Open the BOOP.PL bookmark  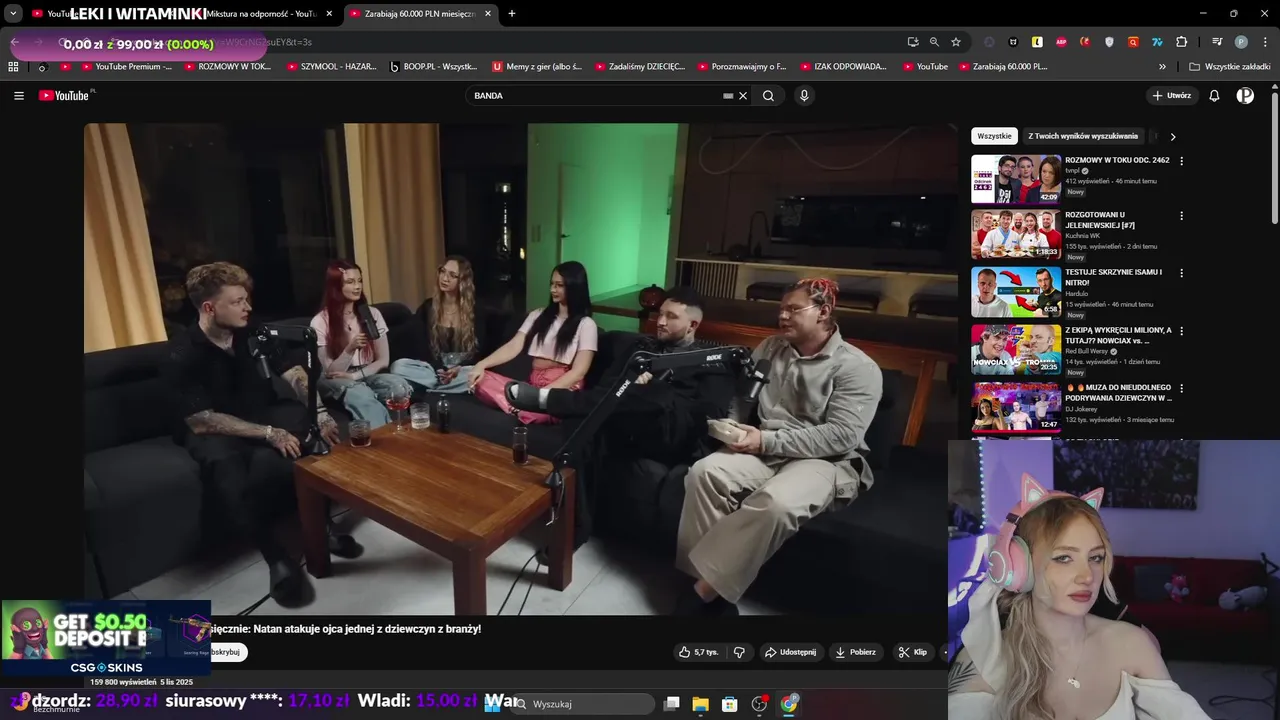tap(434, 67)
